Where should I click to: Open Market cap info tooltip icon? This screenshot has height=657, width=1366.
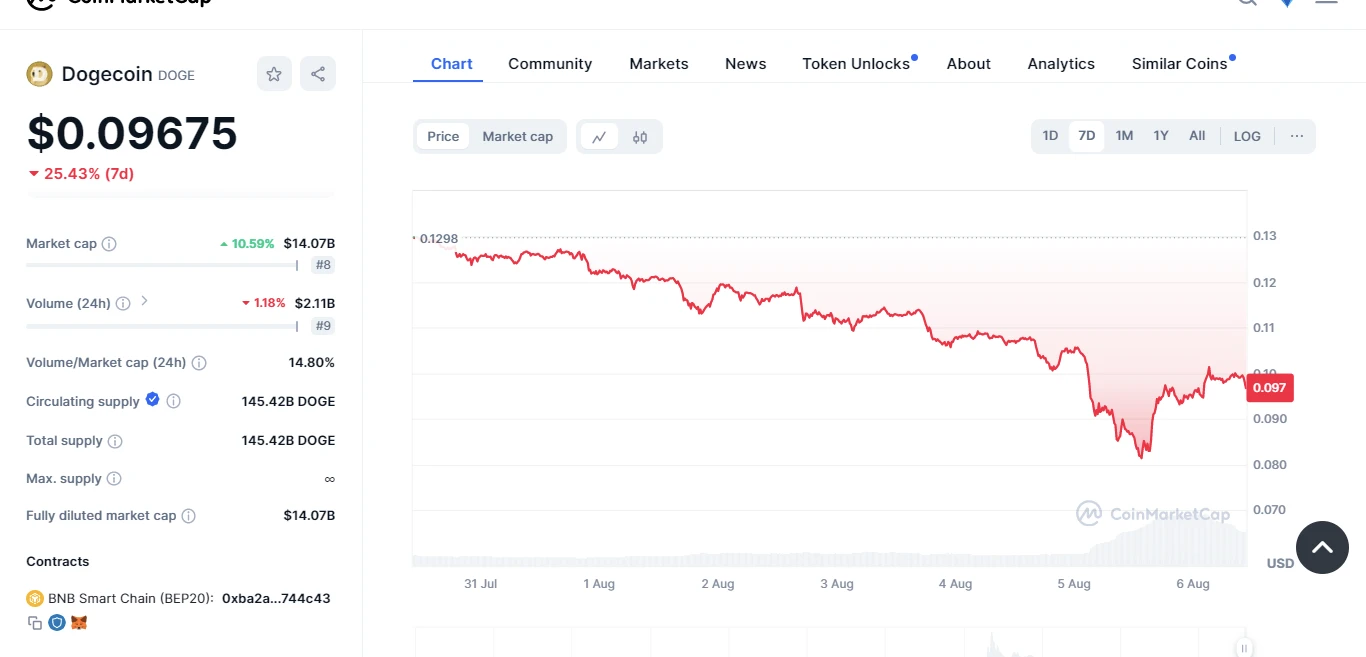(109, 244)
